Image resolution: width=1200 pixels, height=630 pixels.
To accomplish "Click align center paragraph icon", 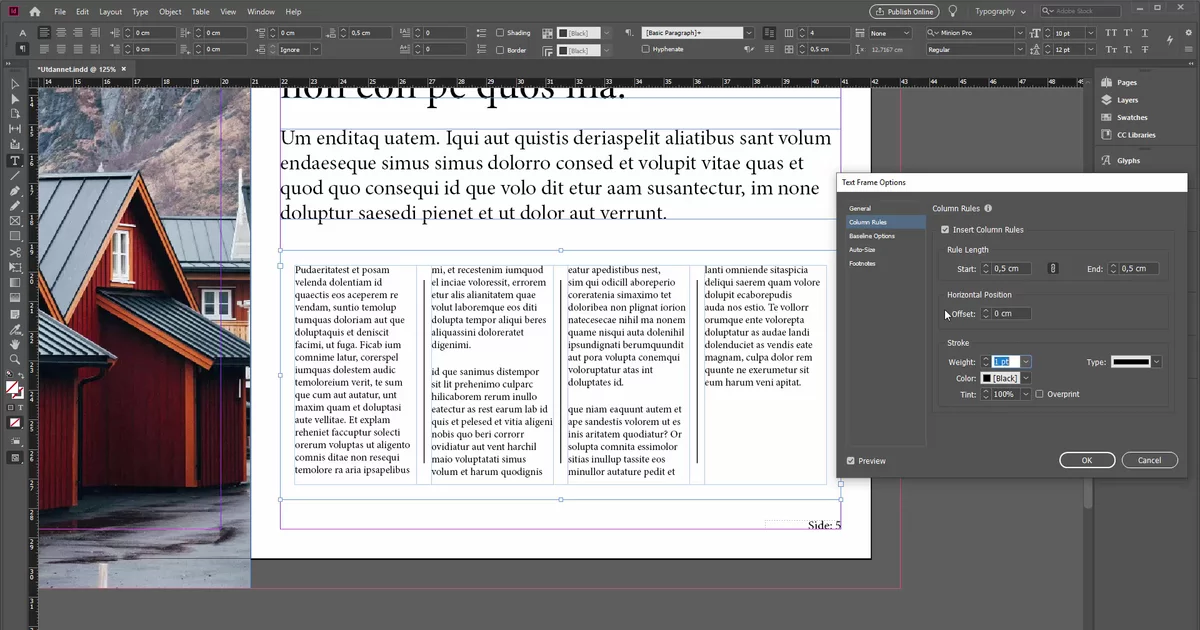I will tap(63, 33).
